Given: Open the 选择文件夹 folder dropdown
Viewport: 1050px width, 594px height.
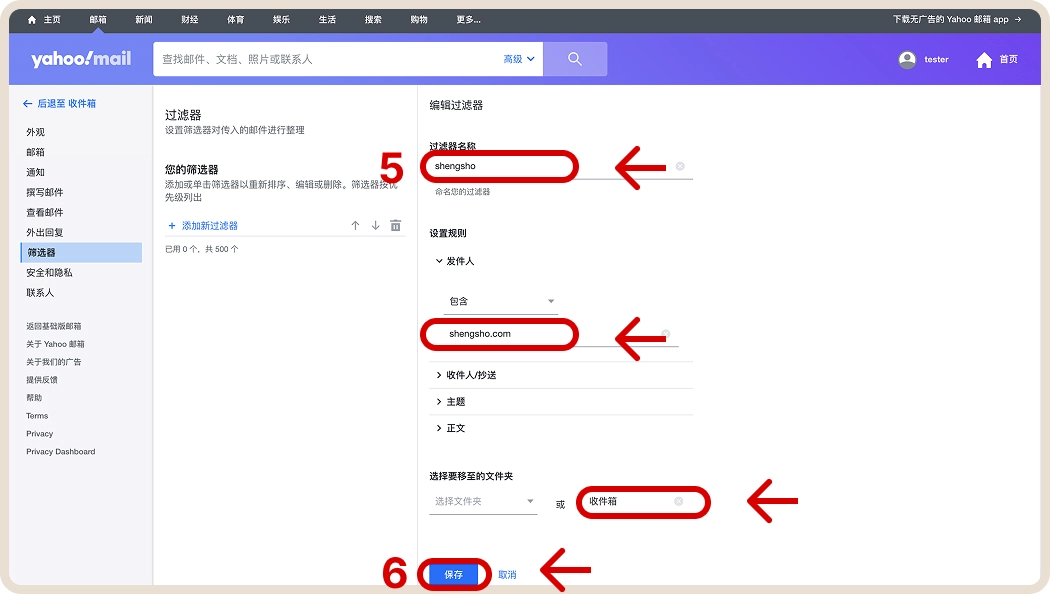Looking at the screenshot, I should tap(483, 502).
